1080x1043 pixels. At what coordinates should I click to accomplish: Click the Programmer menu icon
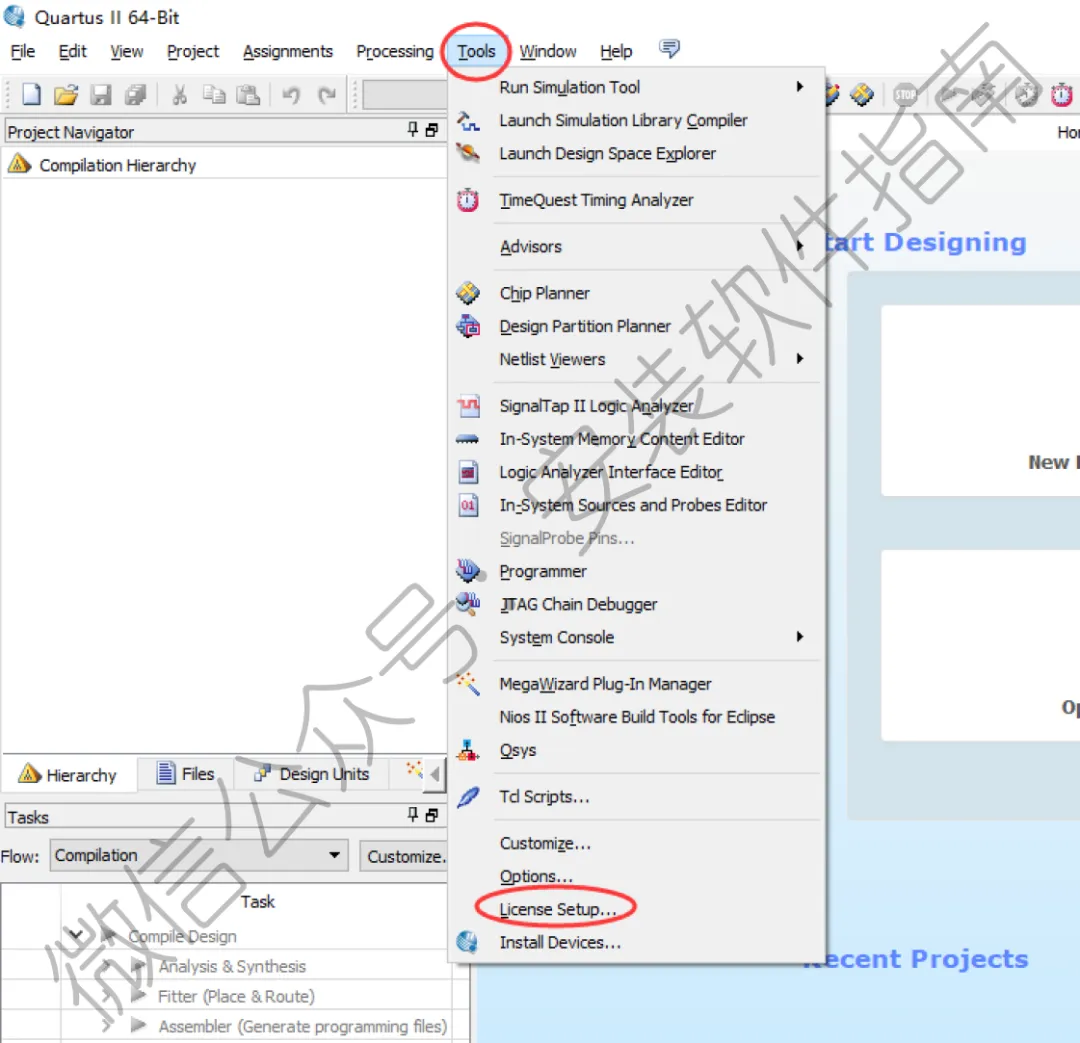pyautogui.click(x=468, y=570)
